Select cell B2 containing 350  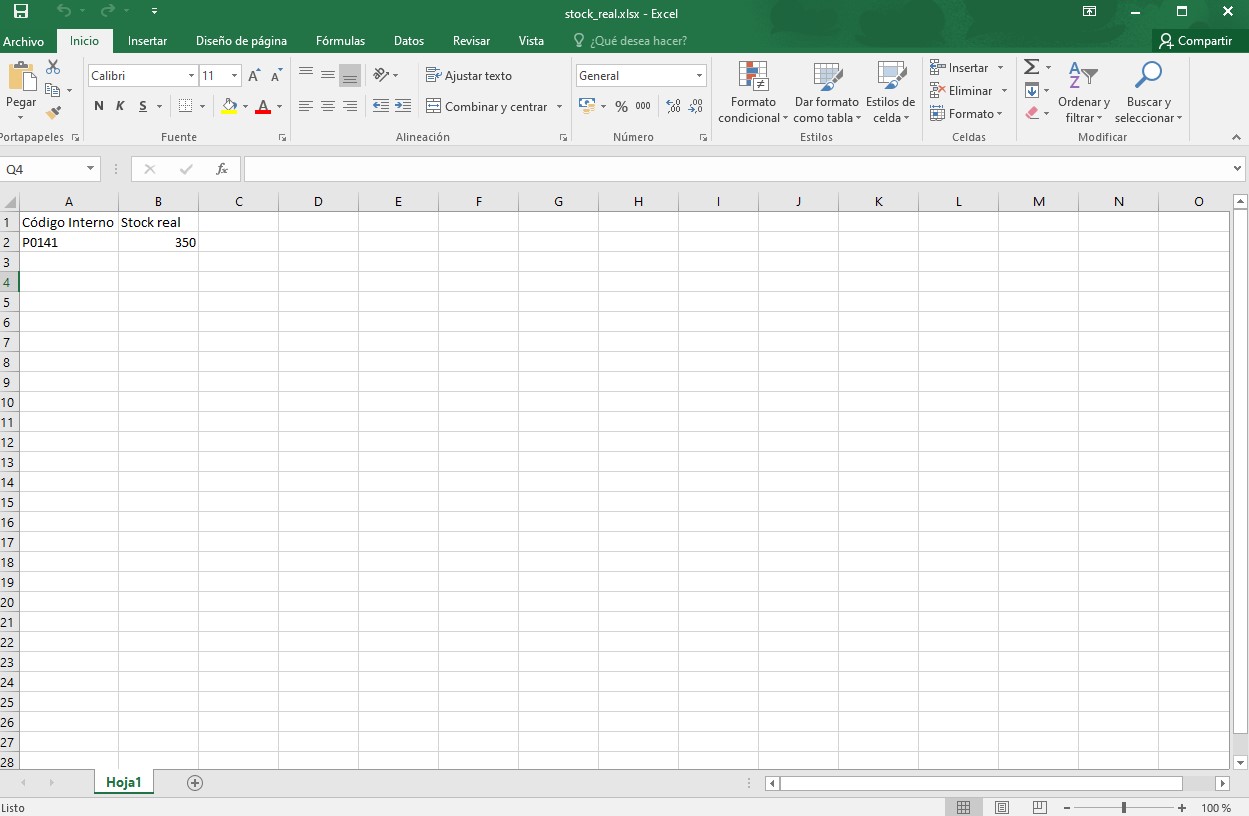[158, 242]
